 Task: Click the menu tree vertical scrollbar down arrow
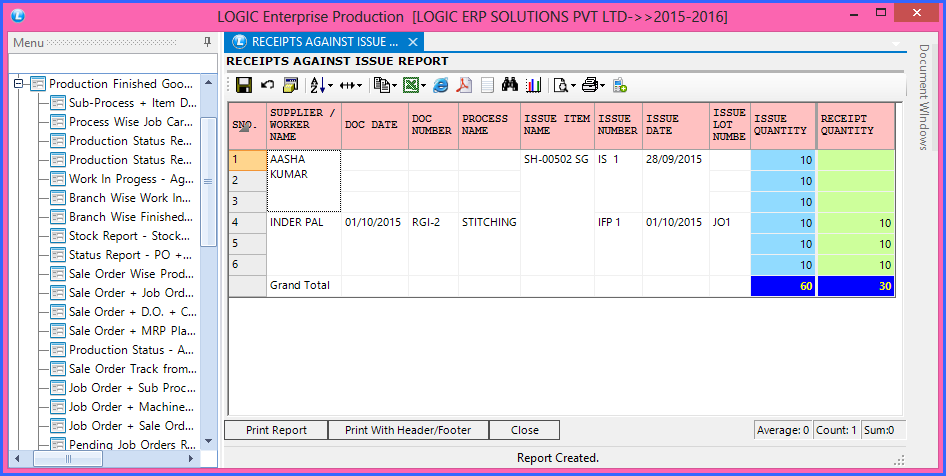[x=208, y=441]
